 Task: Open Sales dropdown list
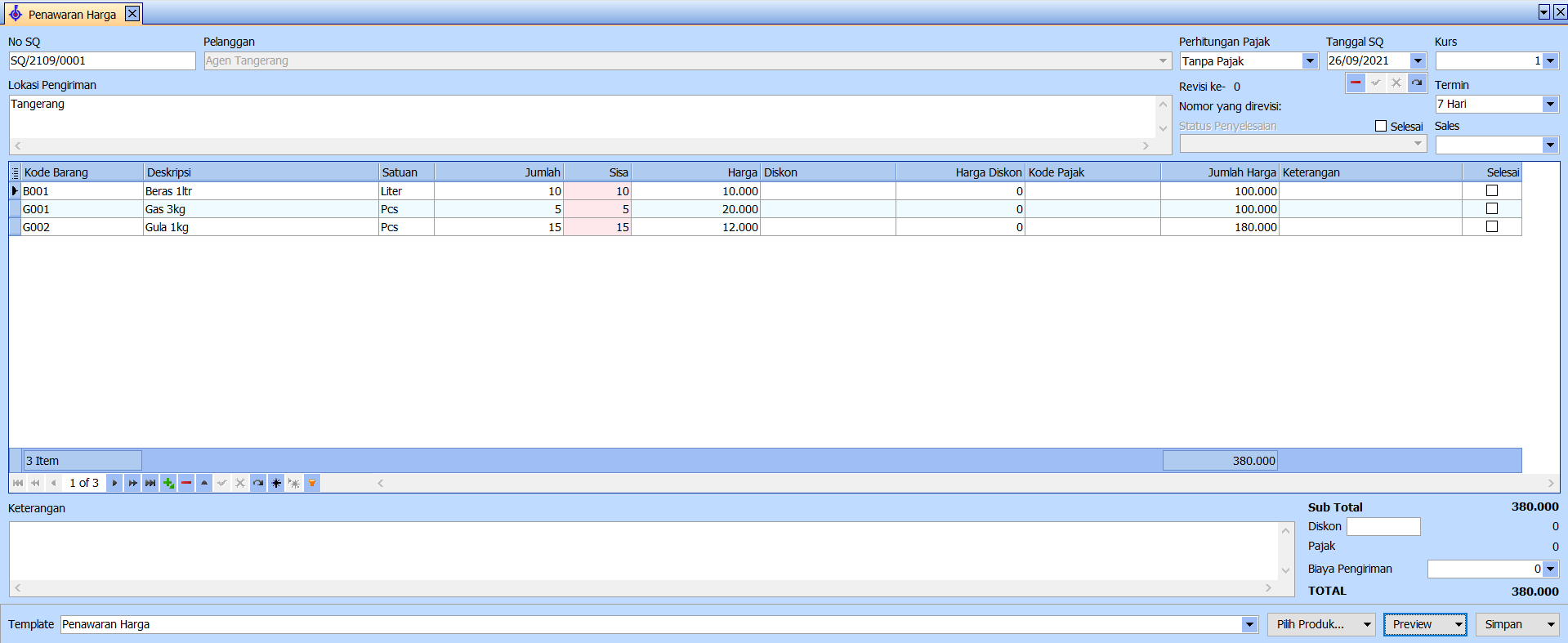pyautogui.click(x=1550, y=145)
